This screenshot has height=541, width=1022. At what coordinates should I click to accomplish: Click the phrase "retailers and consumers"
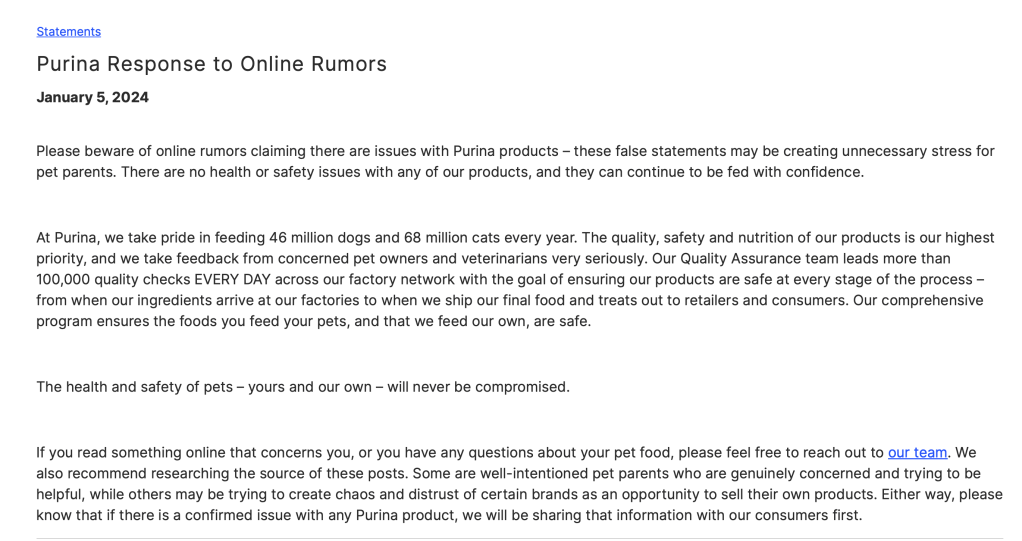[x=760, y=300]
